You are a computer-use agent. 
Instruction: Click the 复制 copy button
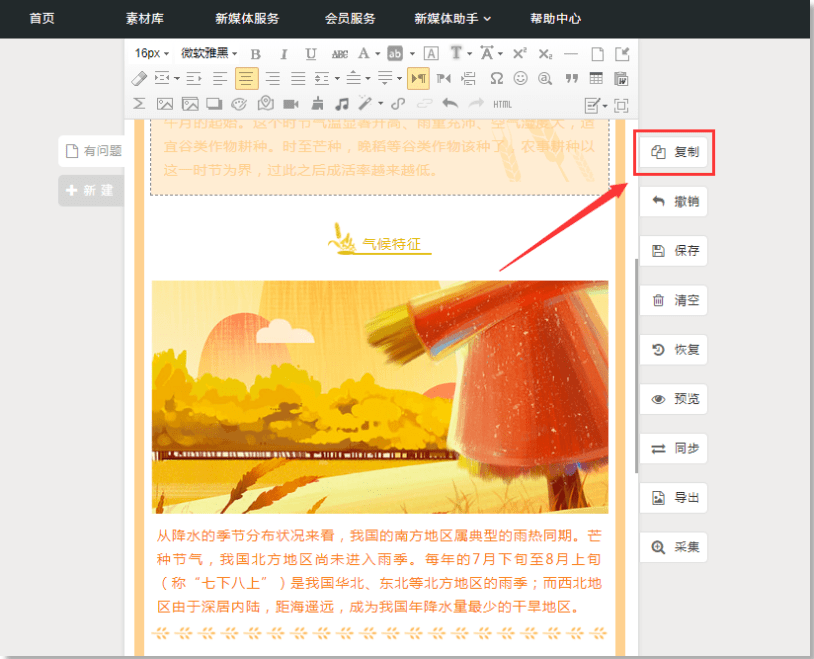pyautogui.click(x=673, y=152)
